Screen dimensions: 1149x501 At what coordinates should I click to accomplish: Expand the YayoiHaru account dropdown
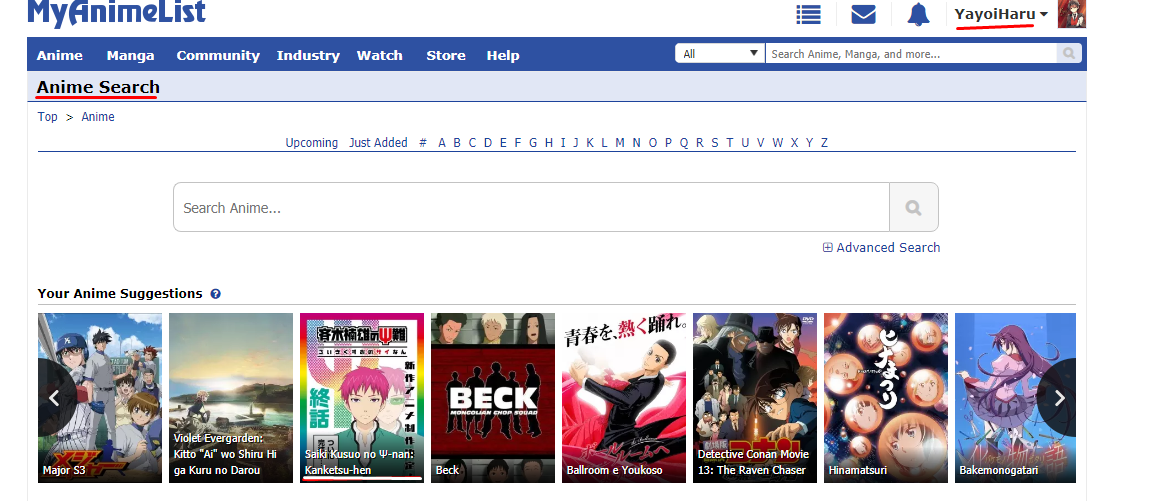pyautogui.click(x=1000, y=14)
